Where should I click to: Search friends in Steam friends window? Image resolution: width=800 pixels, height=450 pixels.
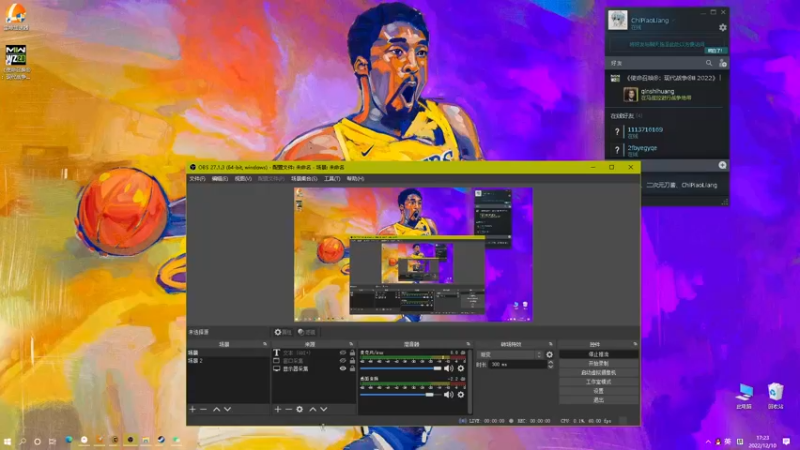click(x=709, y=63)
